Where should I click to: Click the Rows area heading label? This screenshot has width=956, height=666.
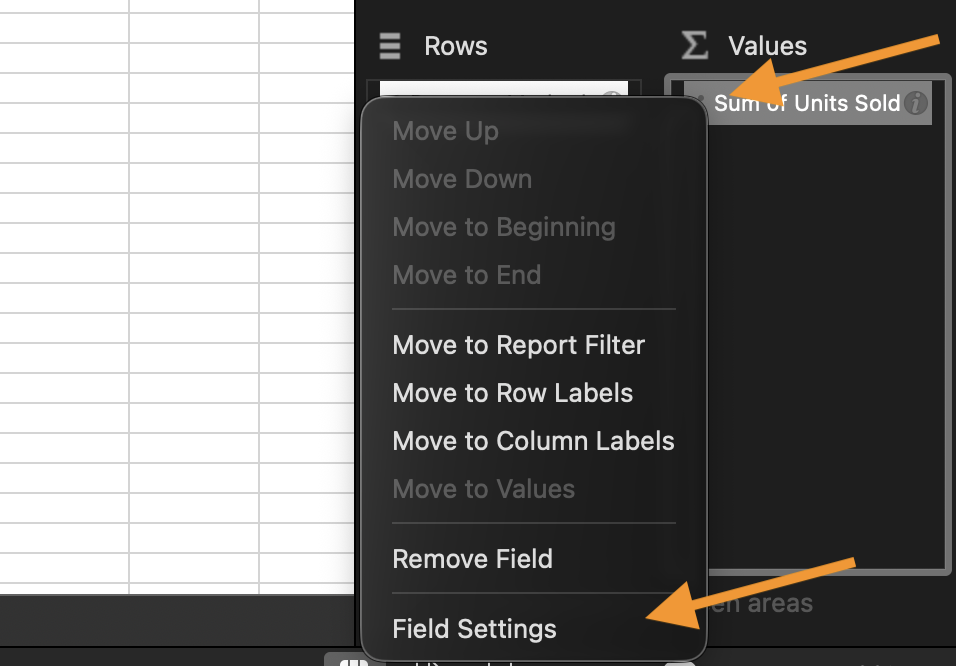coord(456,46)
